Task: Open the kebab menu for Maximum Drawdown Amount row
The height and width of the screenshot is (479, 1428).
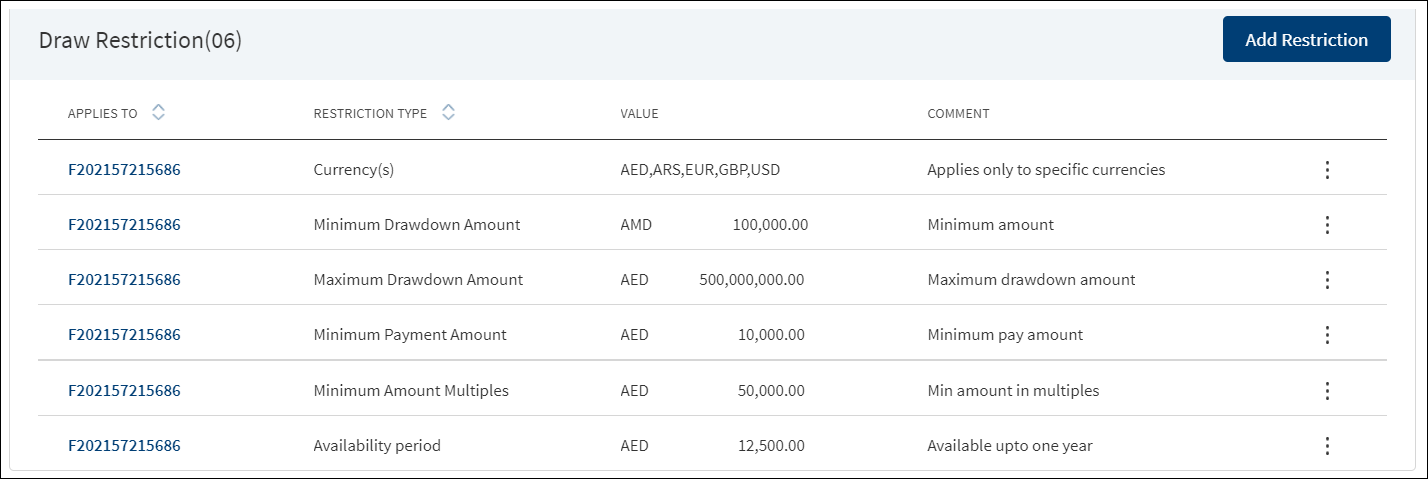Action: [1327, 280]
